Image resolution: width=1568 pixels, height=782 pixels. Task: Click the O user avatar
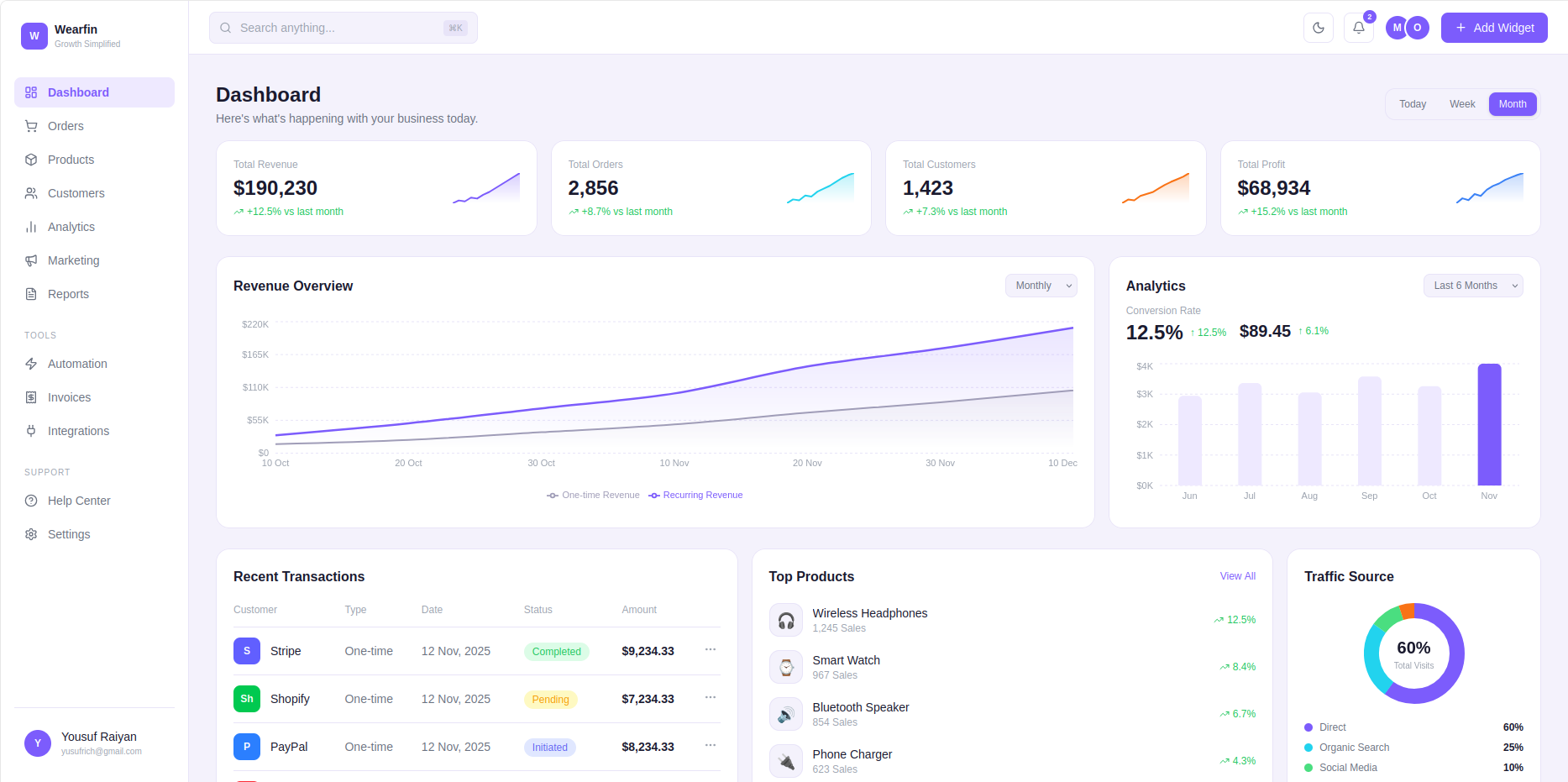click(1418, 28)
